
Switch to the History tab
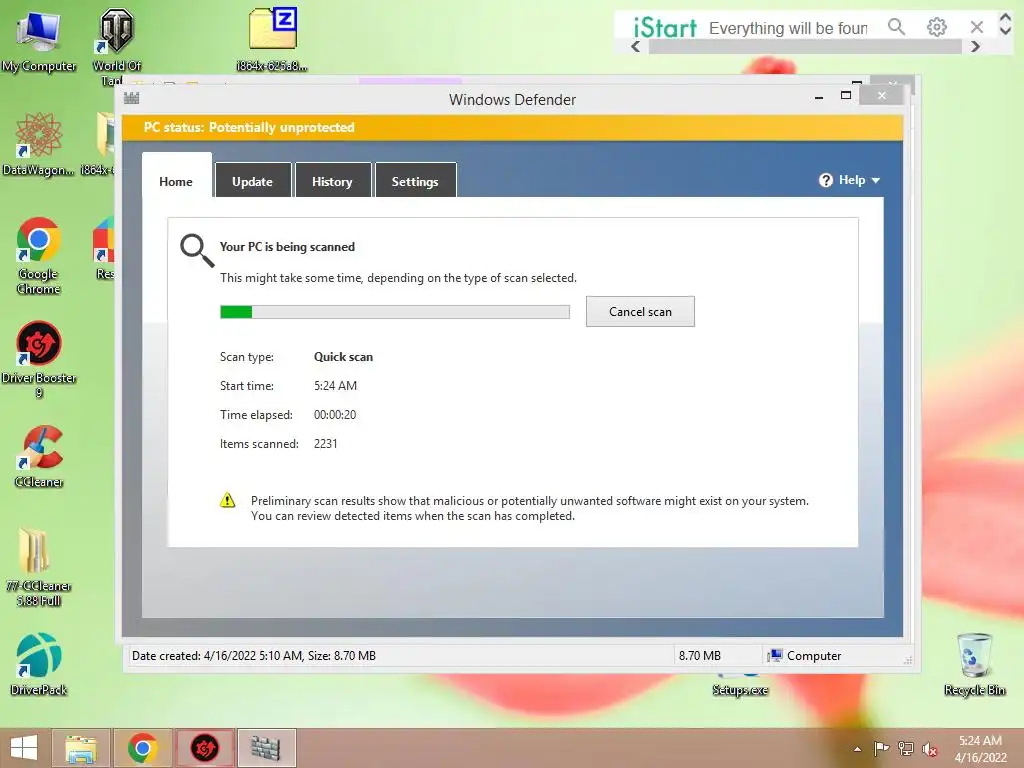pos(332,181)
